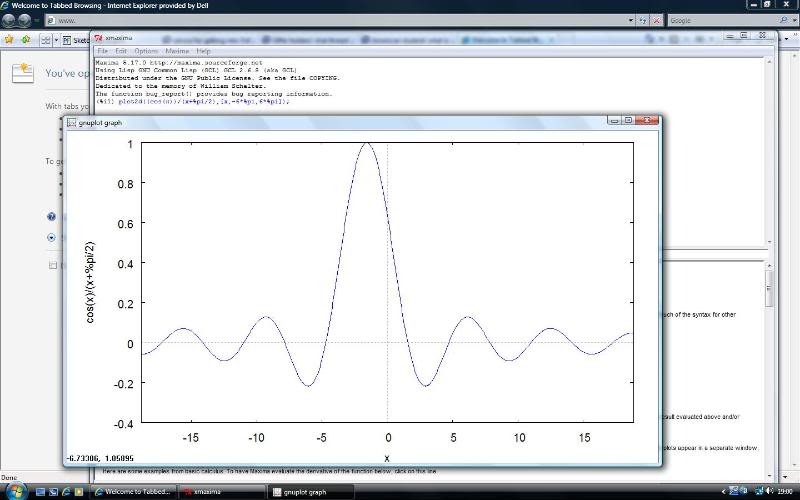Click the new tab welcome page icon
The width and height of the screenshot is (800, 500).
22,73
